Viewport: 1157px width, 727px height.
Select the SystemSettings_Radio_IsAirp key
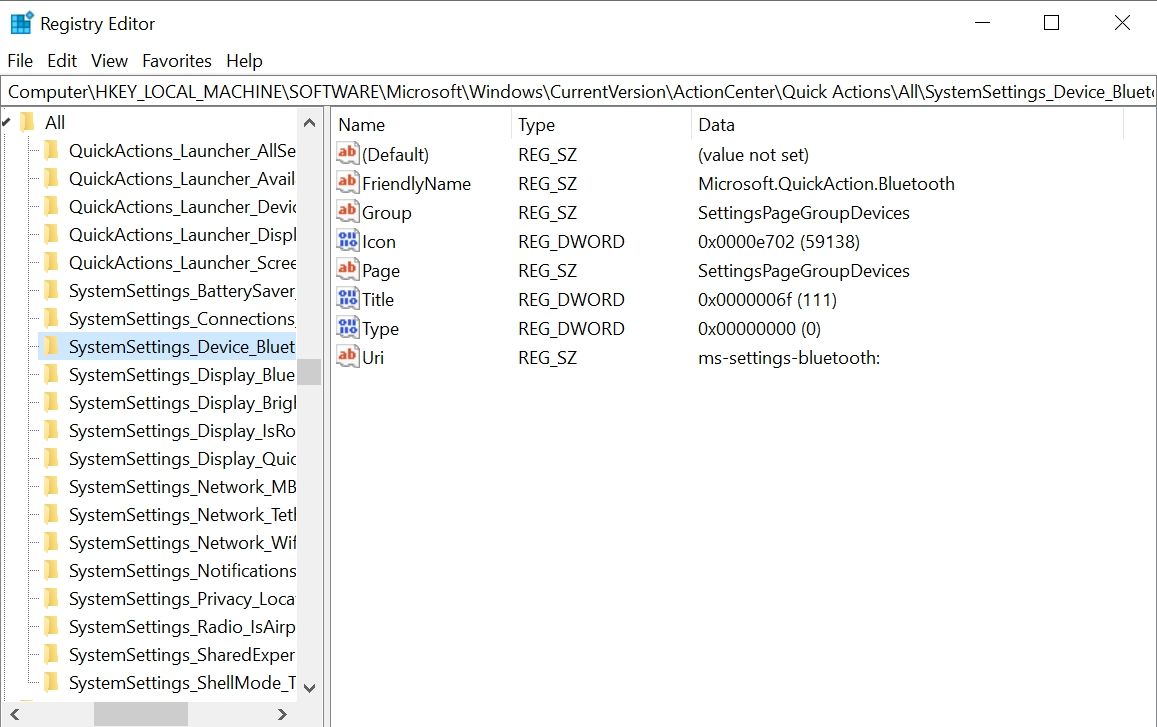pos(182,627)
